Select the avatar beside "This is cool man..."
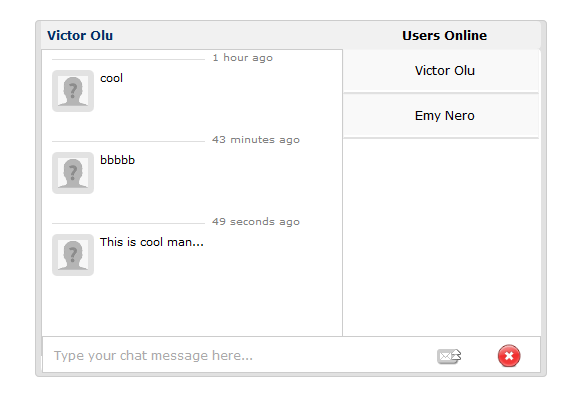Screen dimensions: 575x400 (x=73, y=255)
